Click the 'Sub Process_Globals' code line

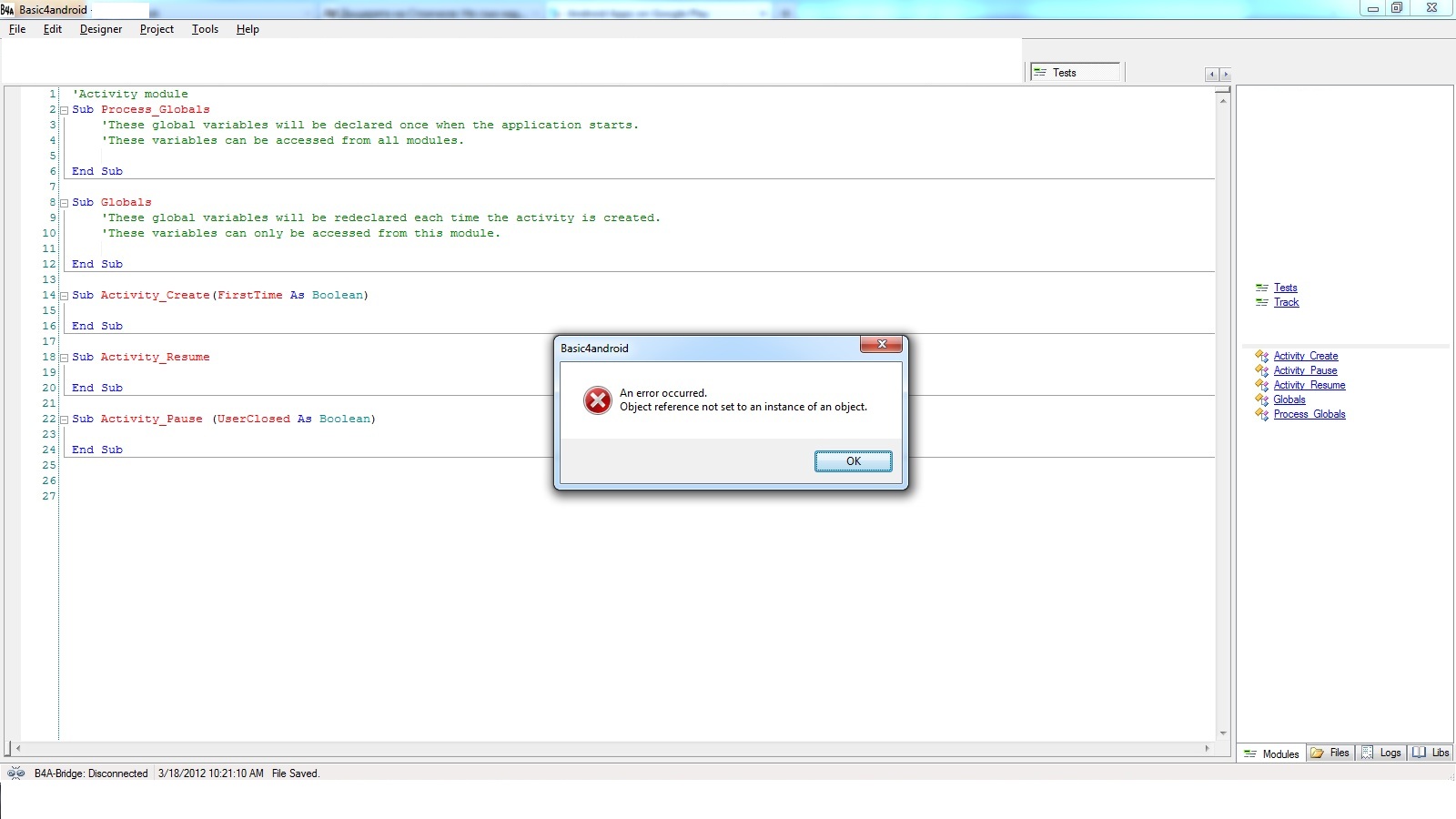point(141,109)
